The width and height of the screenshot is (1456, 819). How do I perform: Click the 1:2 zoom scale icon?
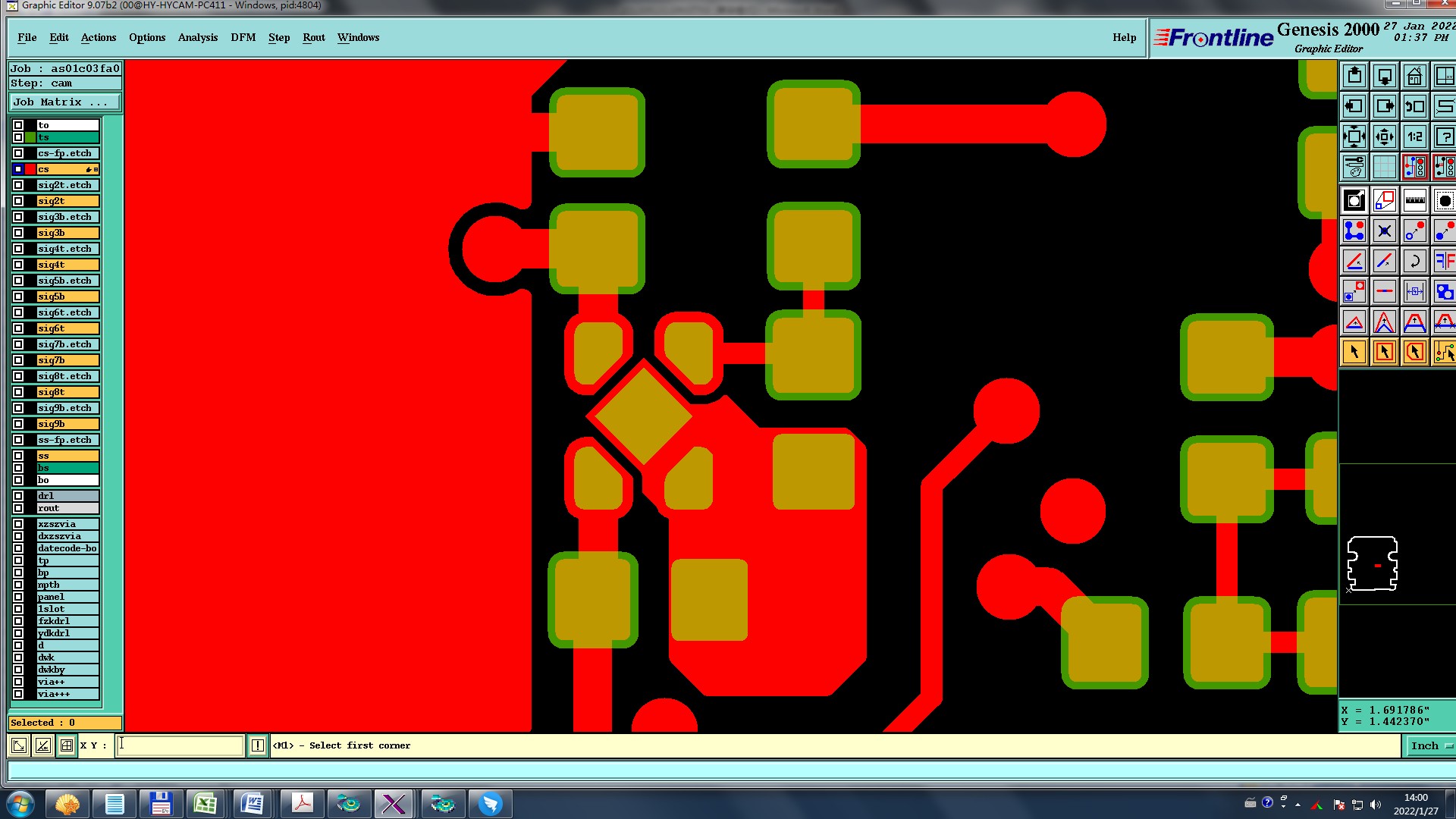pyautogui.click(x=1414, y=137)
